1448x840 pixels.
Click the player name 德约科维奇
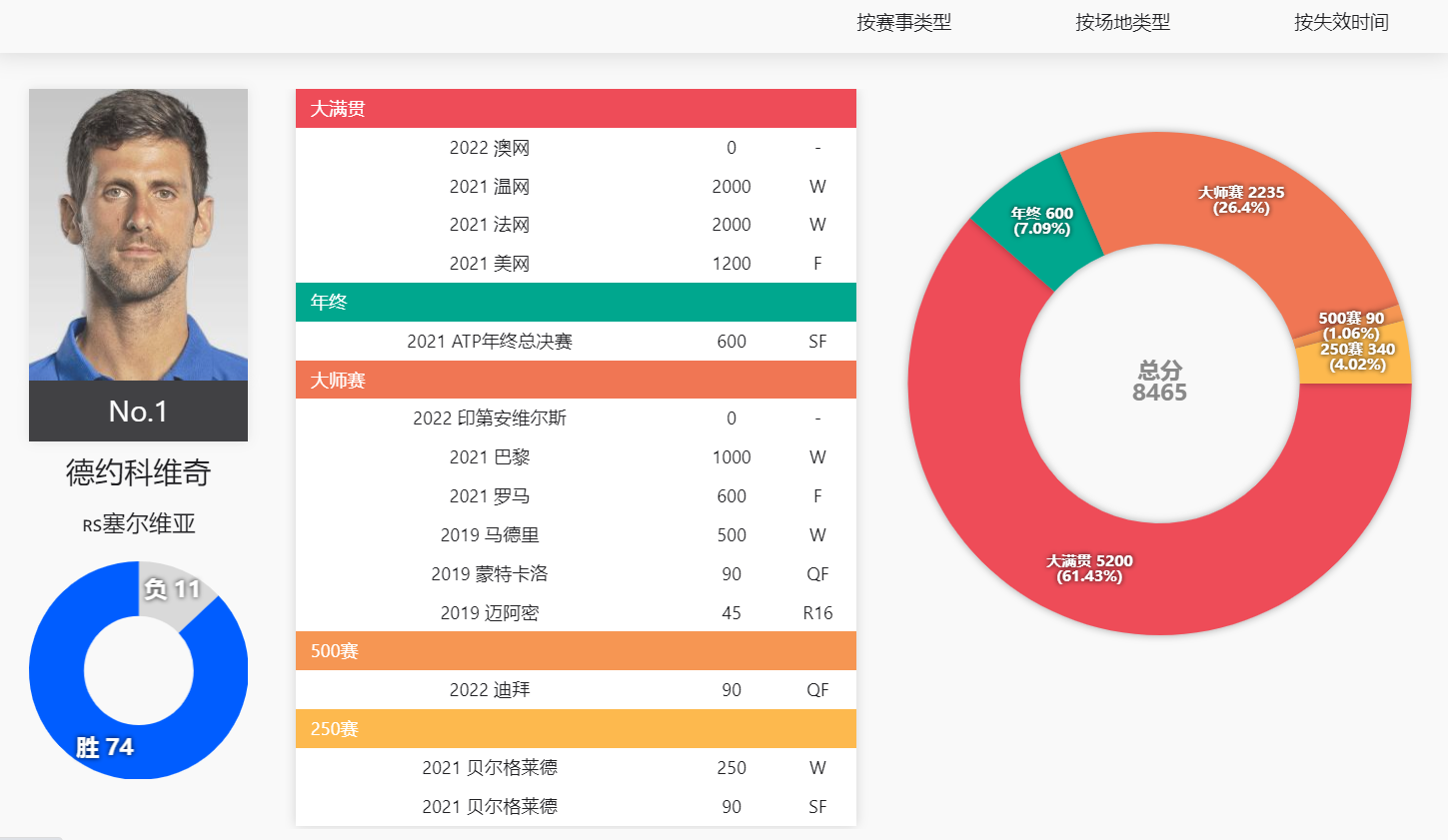[x=138, y=472]
